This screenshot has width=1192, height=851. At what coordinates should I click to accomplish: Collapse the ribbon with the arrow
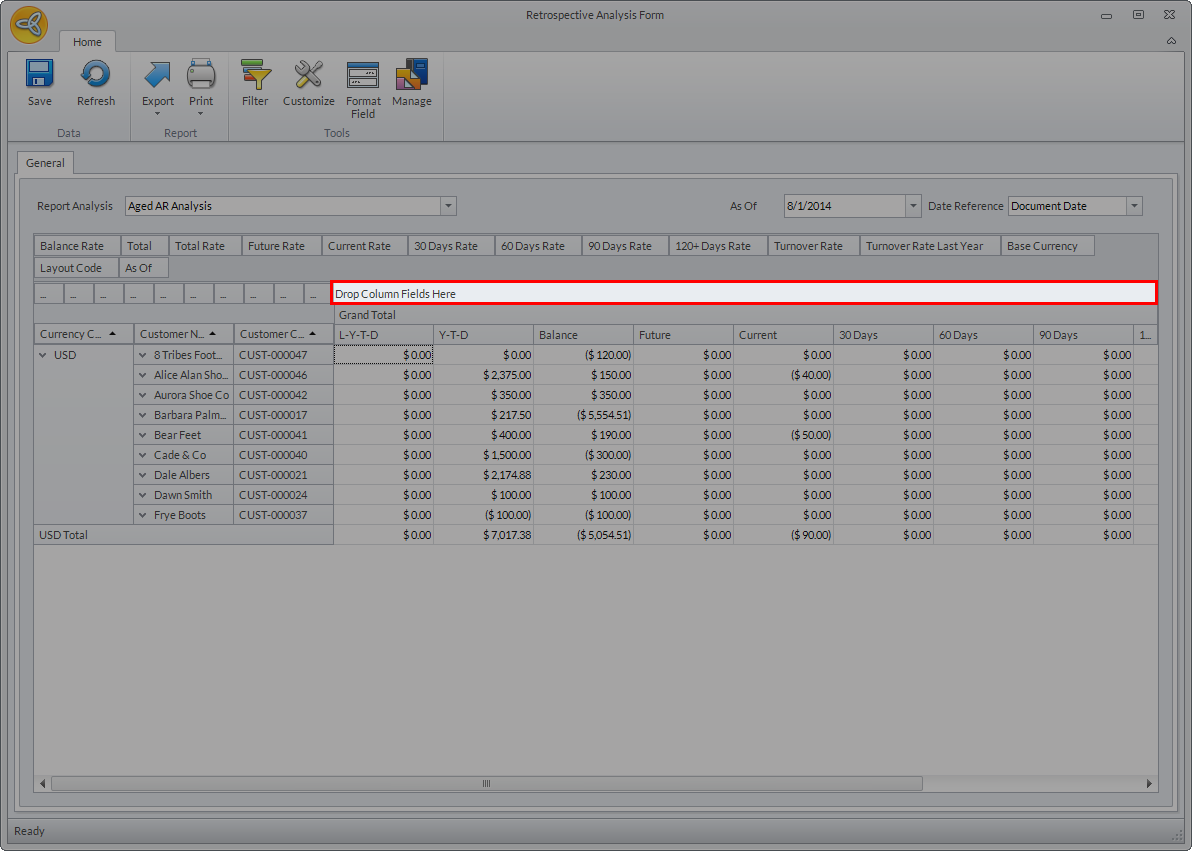coord(1171,41)
